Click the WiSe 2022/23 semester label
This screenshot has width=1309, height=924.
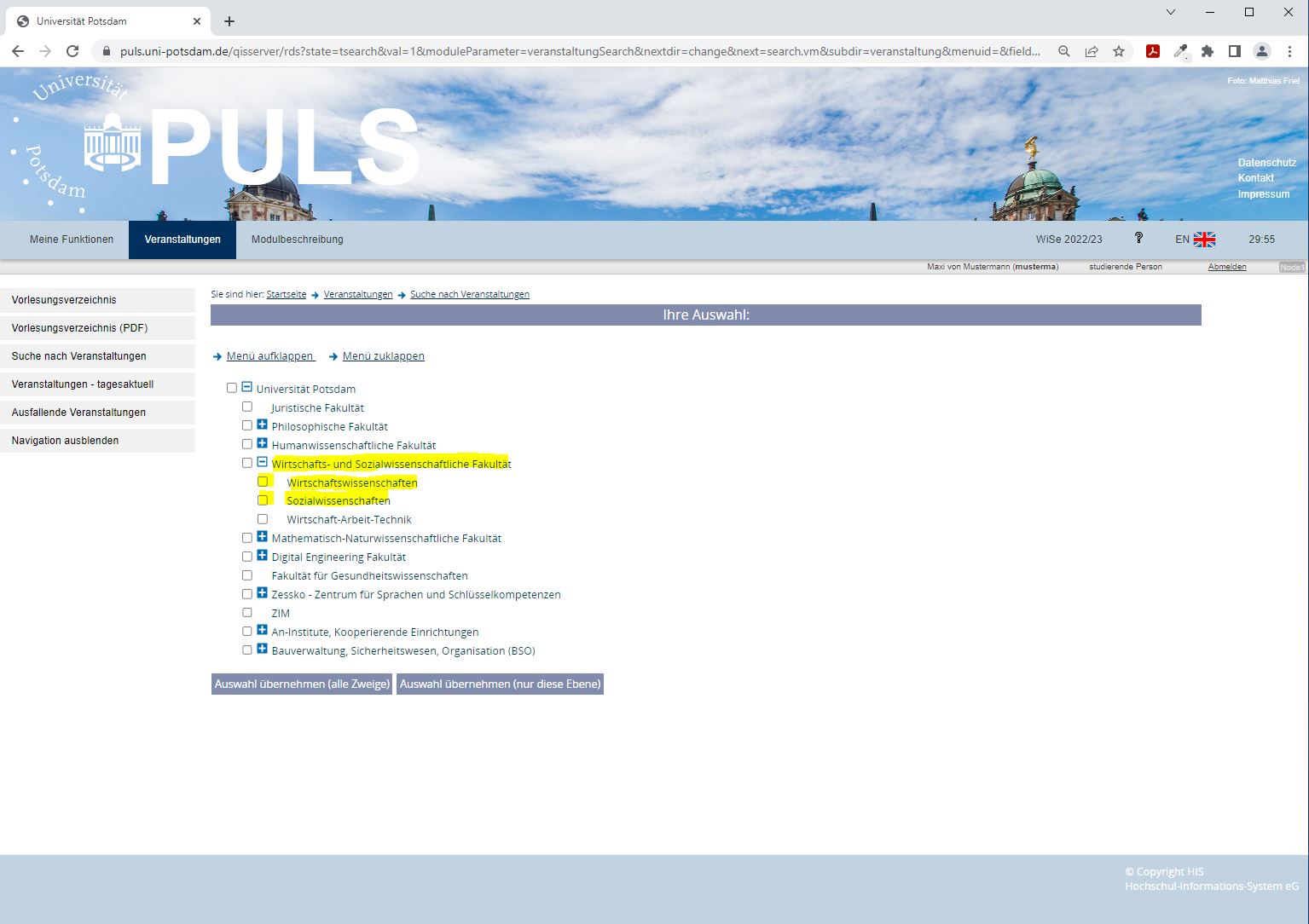tap(1069, 240)
